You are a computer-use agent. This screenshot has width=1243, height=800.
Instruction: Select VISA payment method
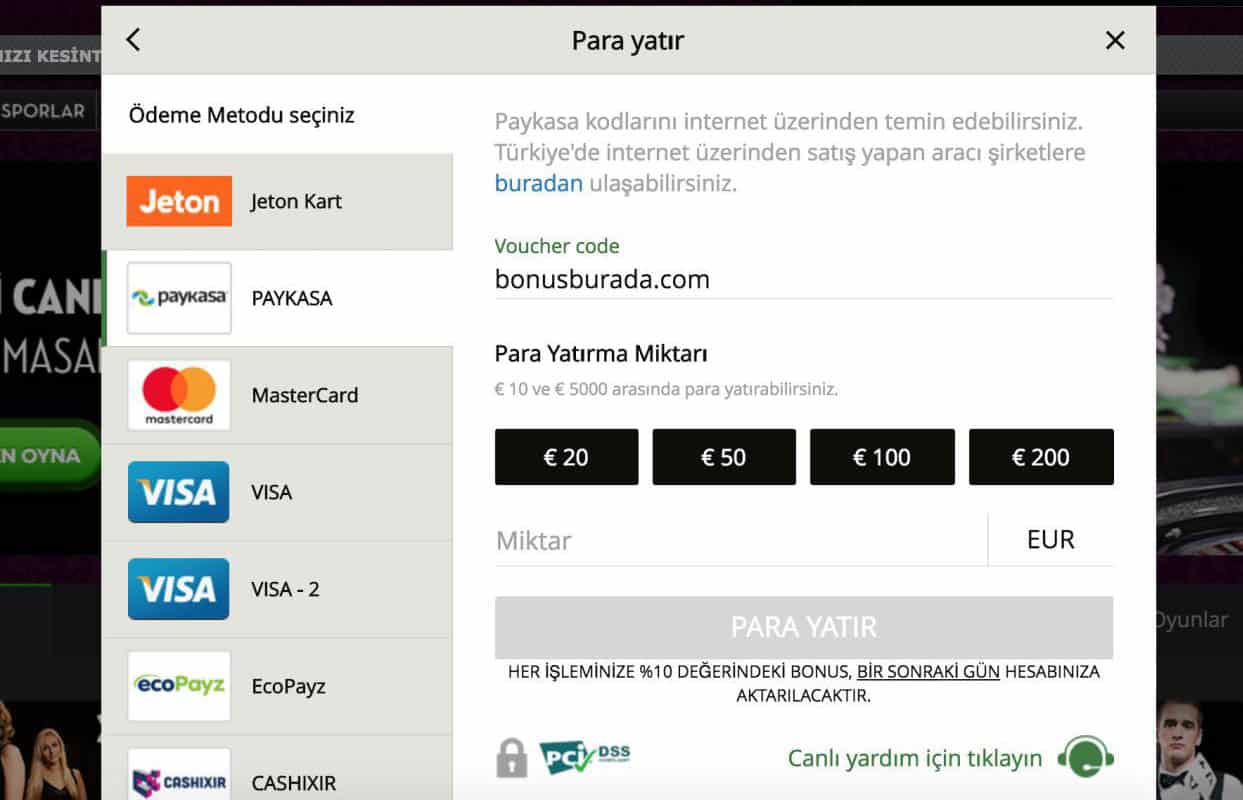(x=277, y=492)
